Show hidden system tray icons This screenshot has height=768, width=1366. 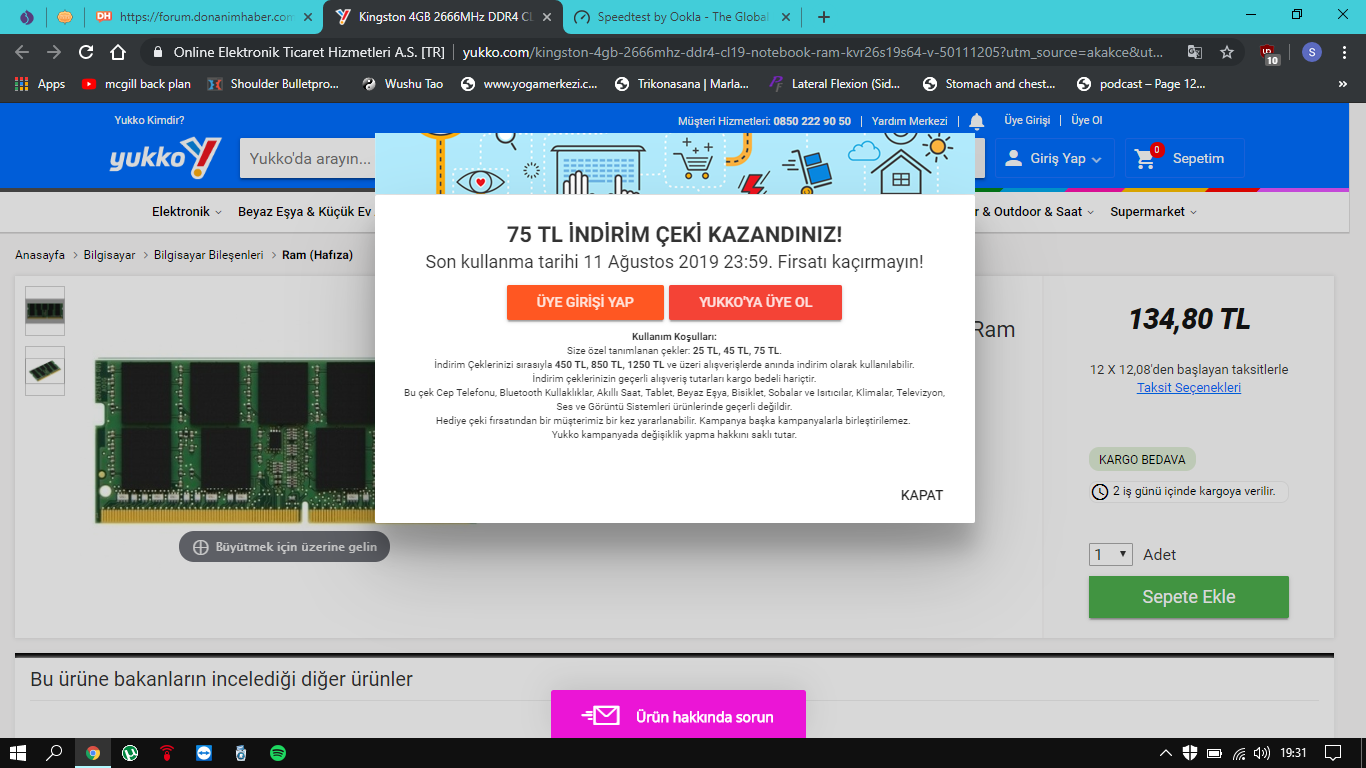(1165, 753)
